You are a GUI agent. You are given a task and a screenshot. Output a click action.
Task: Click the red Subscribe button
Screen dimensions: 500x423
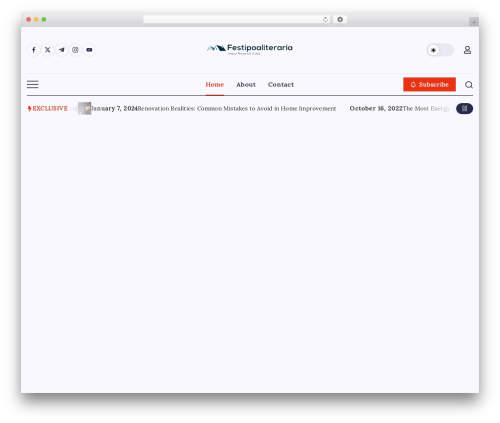click(429, 84)
